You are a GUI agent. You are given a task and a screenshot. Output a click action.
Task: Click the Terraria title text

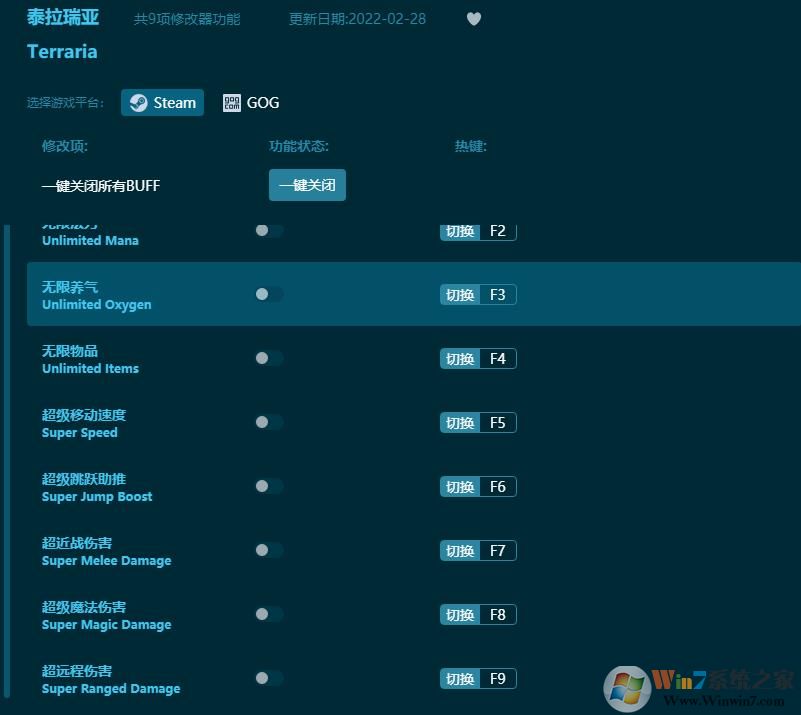click(x=62, y=52)
